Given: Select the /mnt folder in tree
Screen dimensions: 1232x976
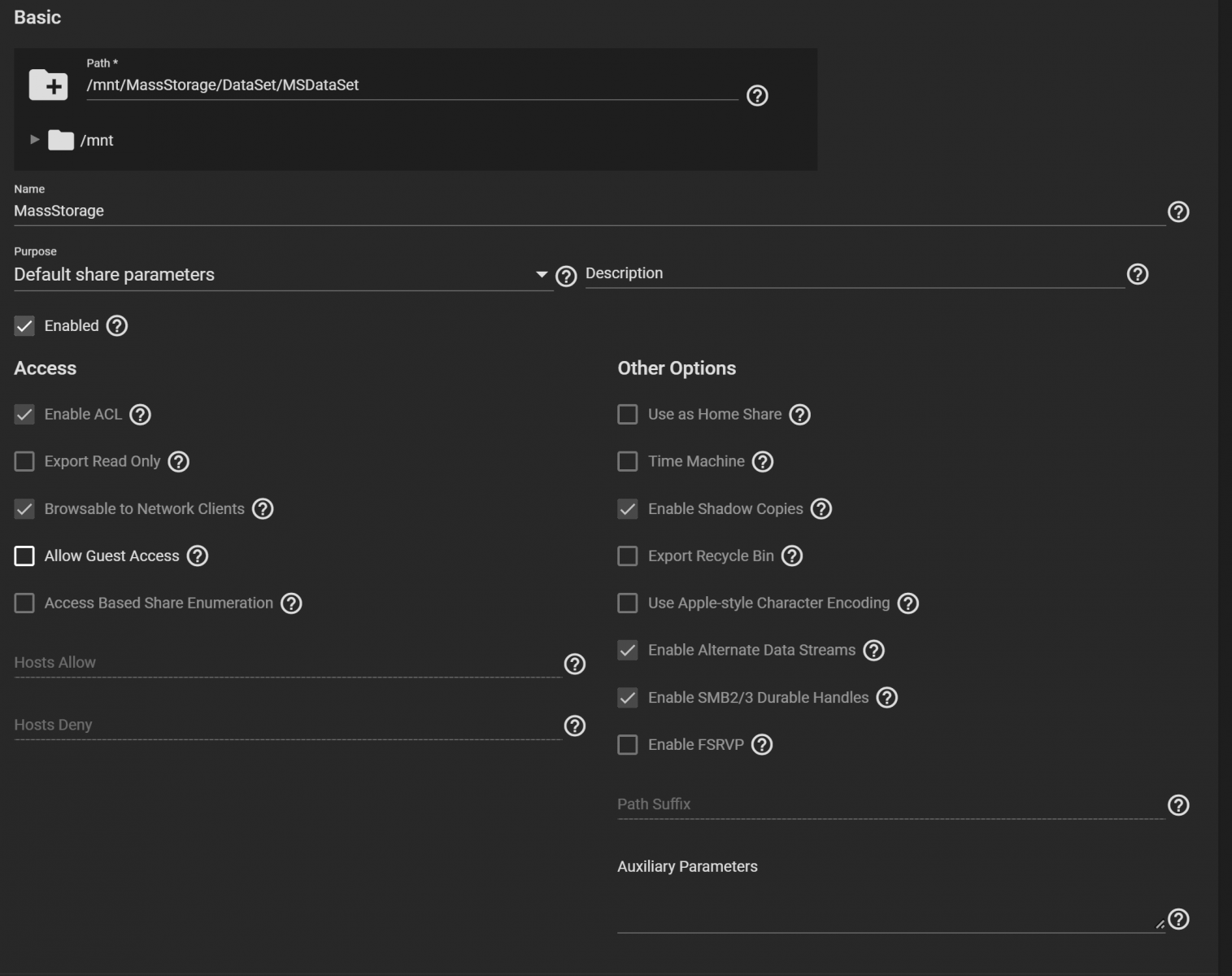Looking at the screenshot, I should point(96,141).
